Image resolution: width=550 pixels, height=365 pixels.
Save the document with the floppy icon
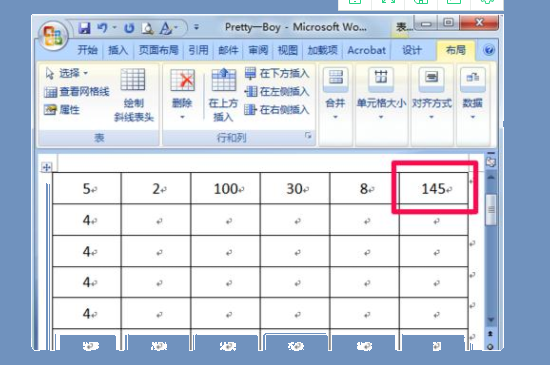84,28
